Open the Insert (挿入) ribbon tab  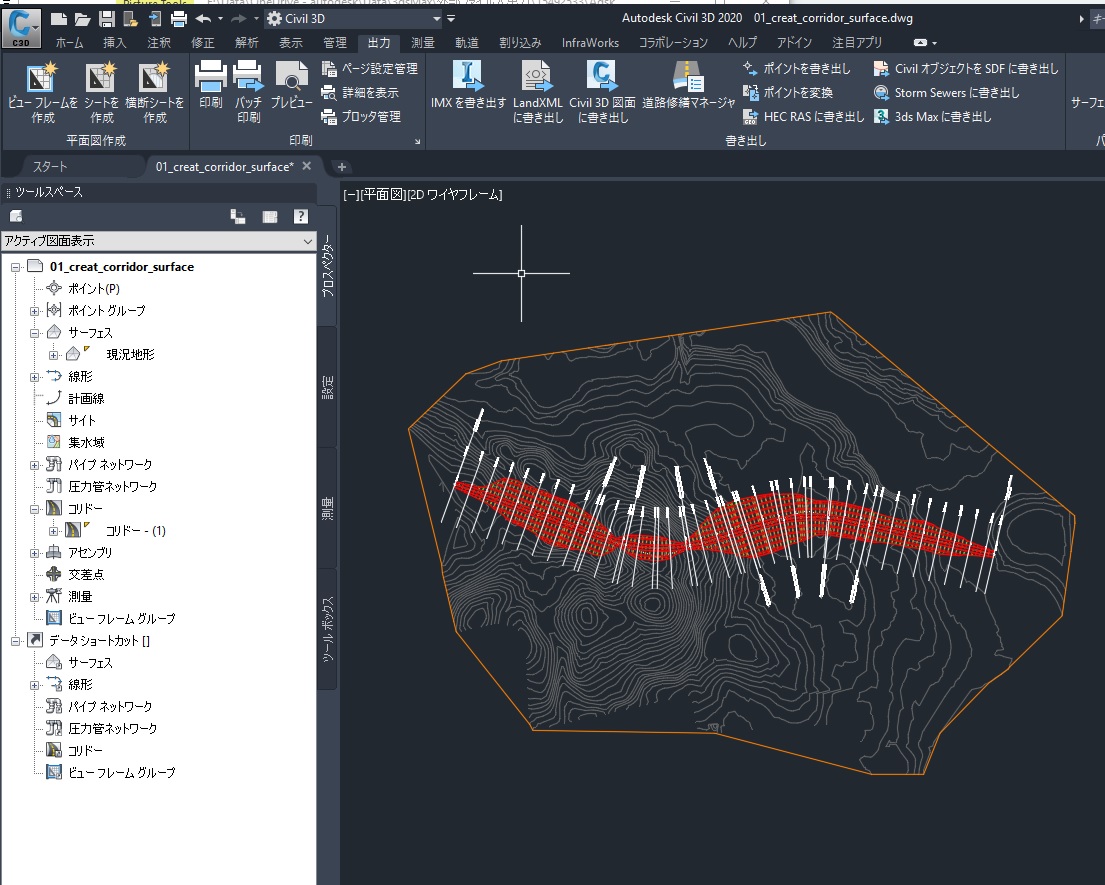[x=114, y=43]
